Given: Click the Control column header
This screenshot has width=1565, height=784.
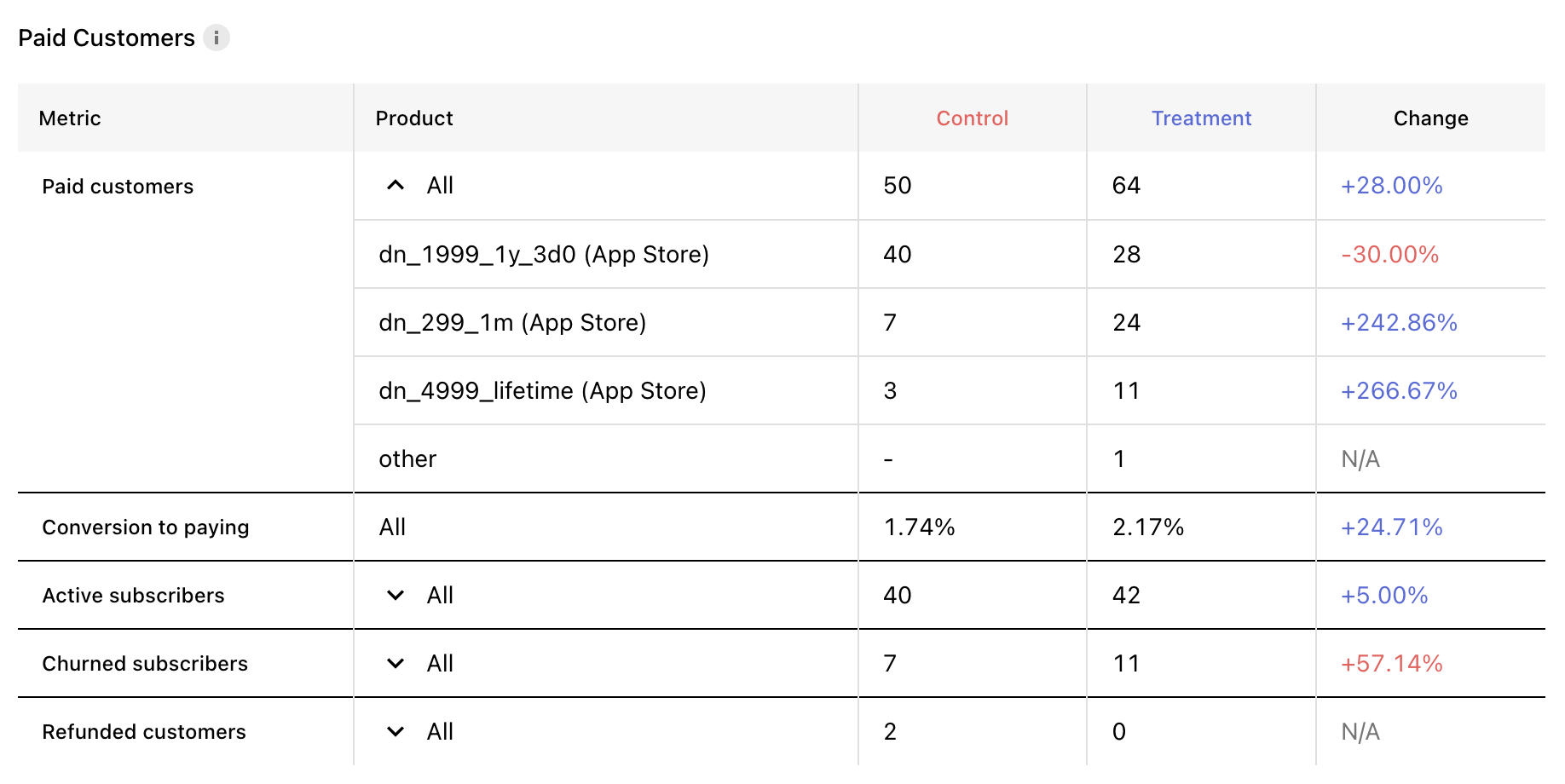Looking at the screenshot, I should pyautogui.click(x=973, y=118).
